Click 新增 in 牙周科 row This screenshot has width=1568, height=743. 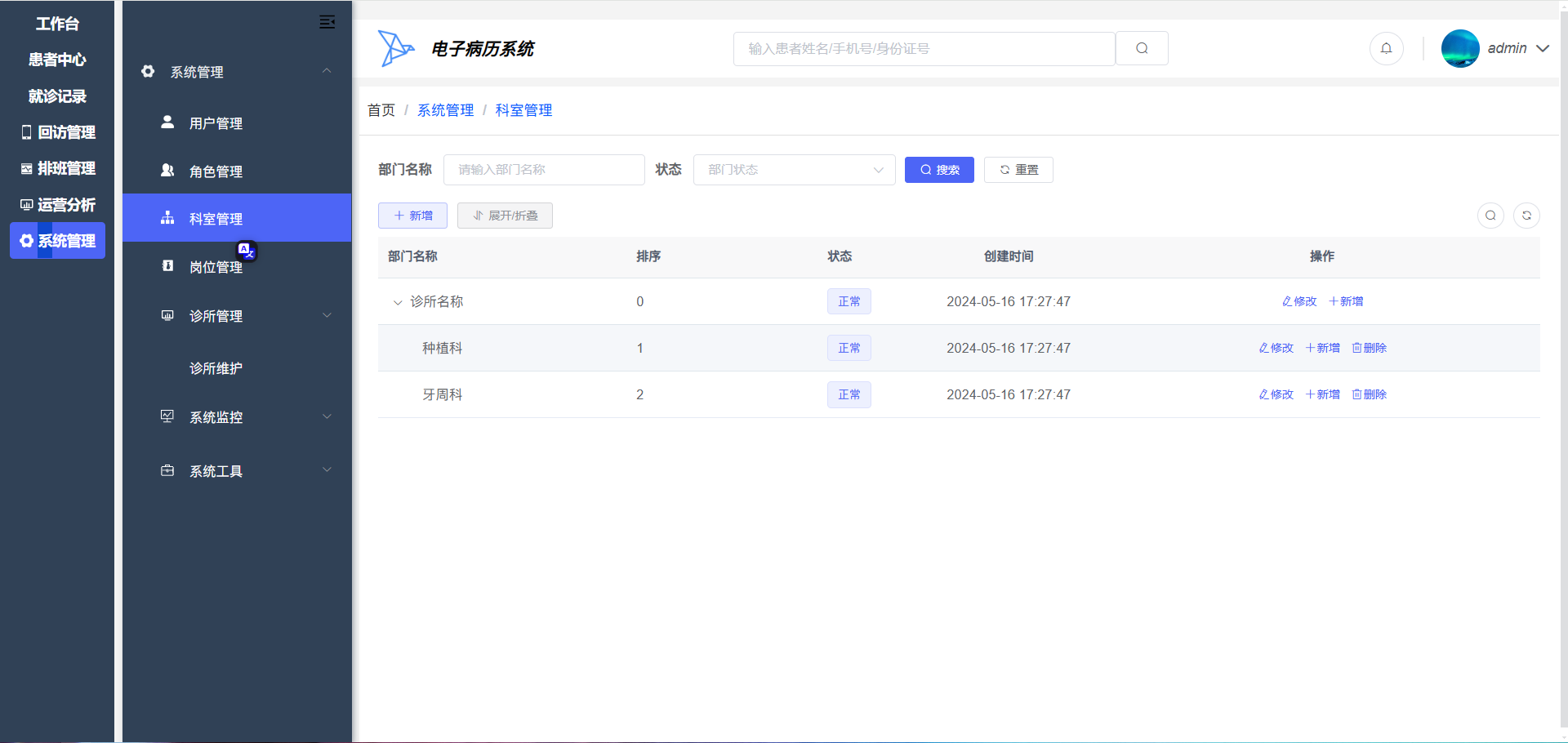(x=1322, y=394)
